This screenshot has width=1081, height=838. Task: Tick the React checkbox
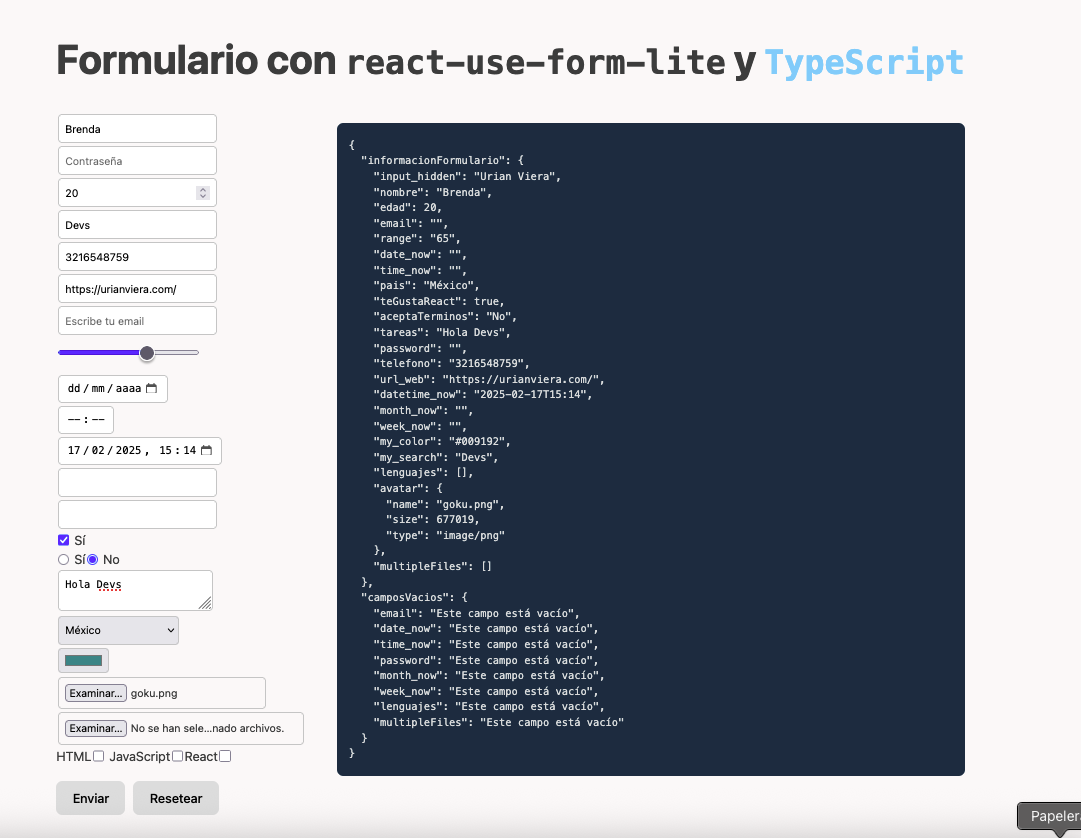click(225, 756)
